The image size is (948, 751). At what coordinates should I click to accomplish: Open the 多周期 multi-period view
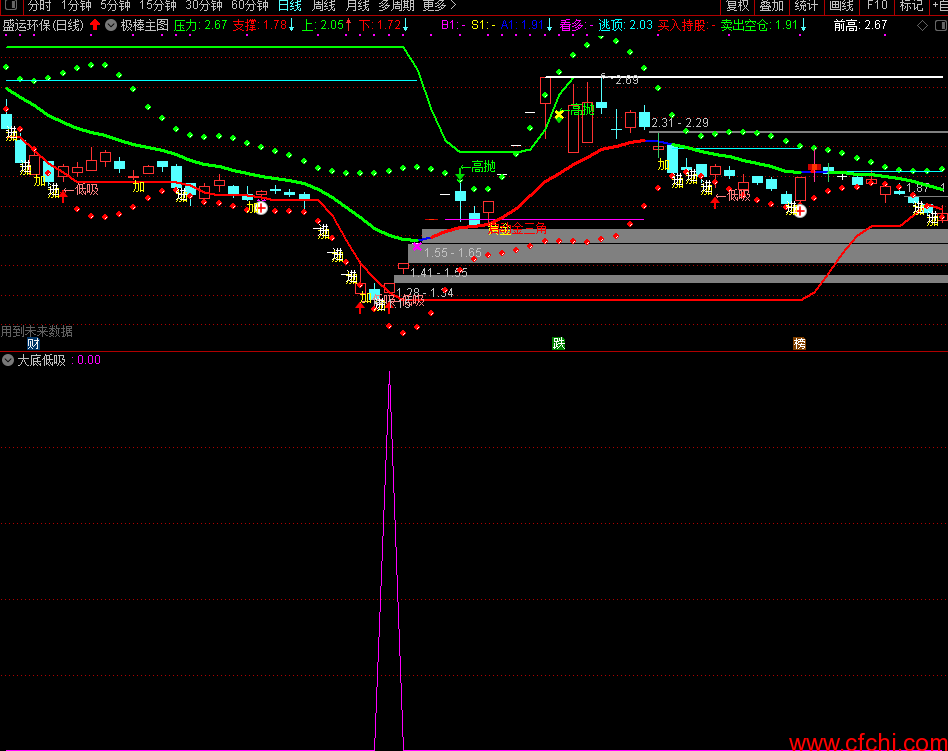point(396,6)
